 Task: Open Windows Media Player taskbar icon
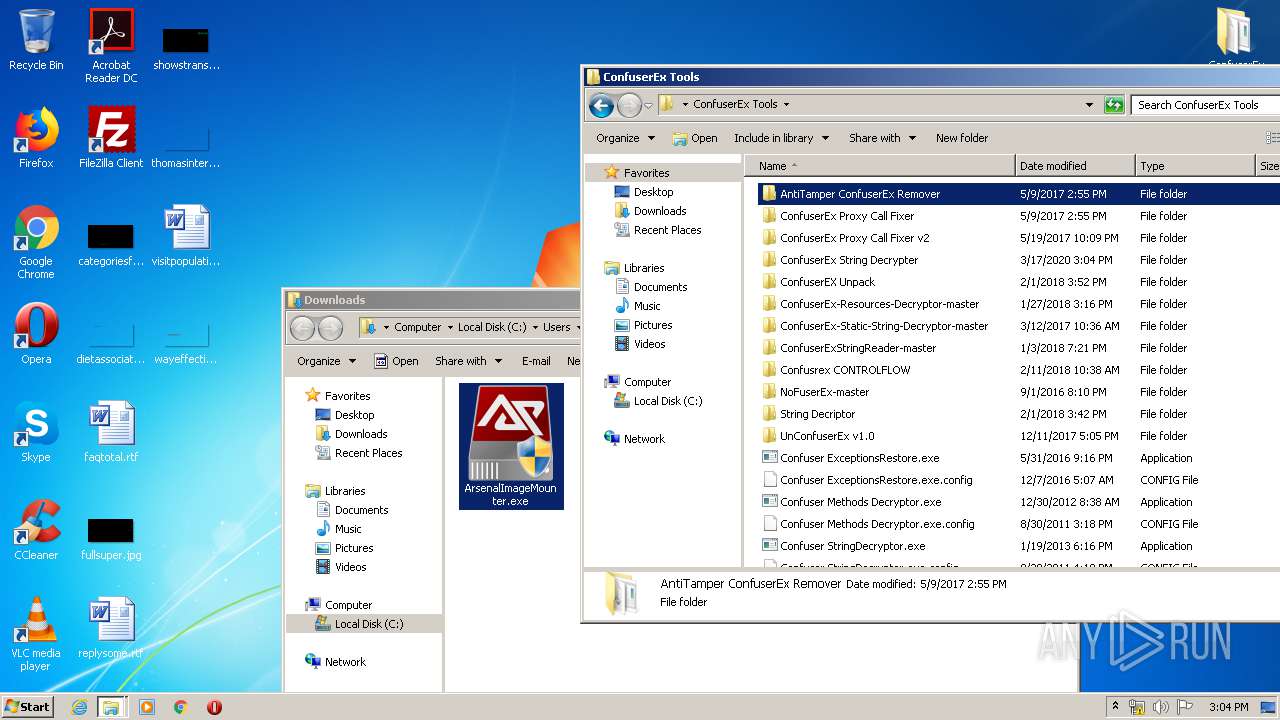[147, 707]
